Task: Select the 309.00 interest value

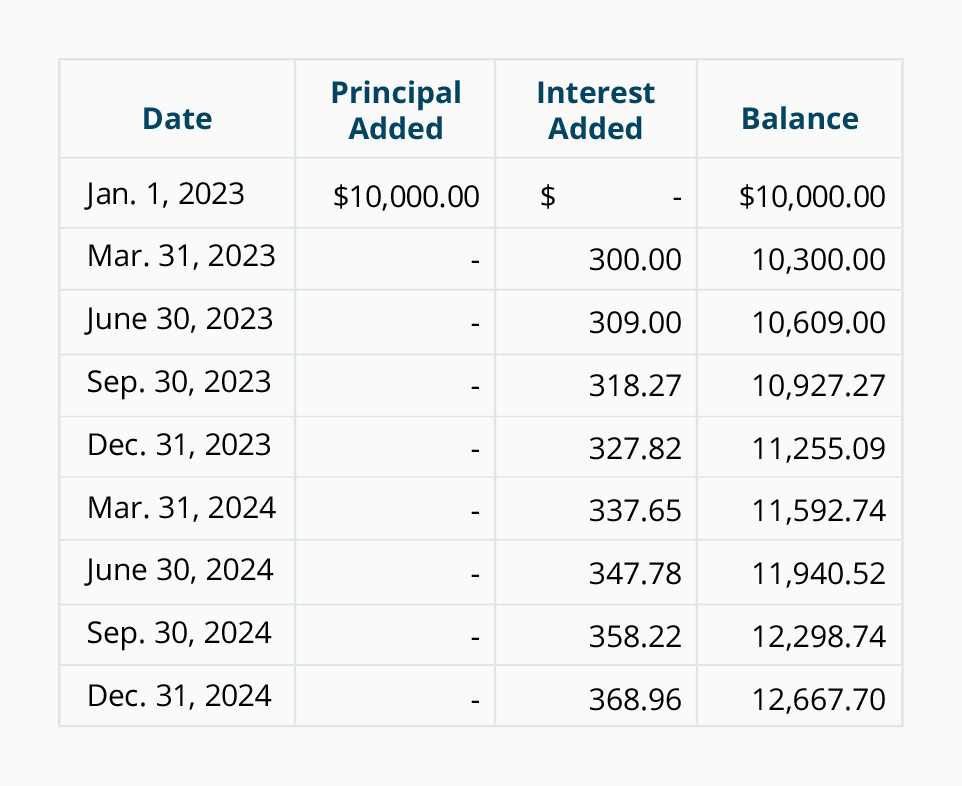Action: point(635,323)
